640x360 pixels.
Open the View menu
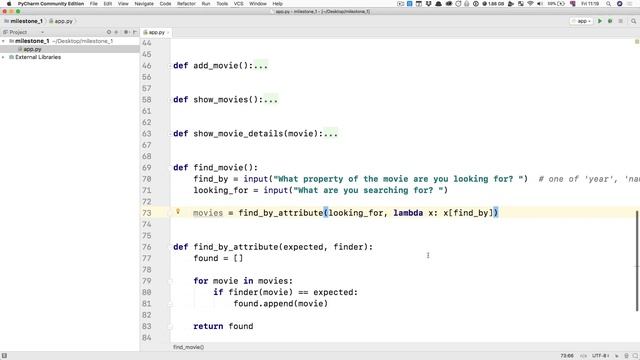tap(123, 4)
